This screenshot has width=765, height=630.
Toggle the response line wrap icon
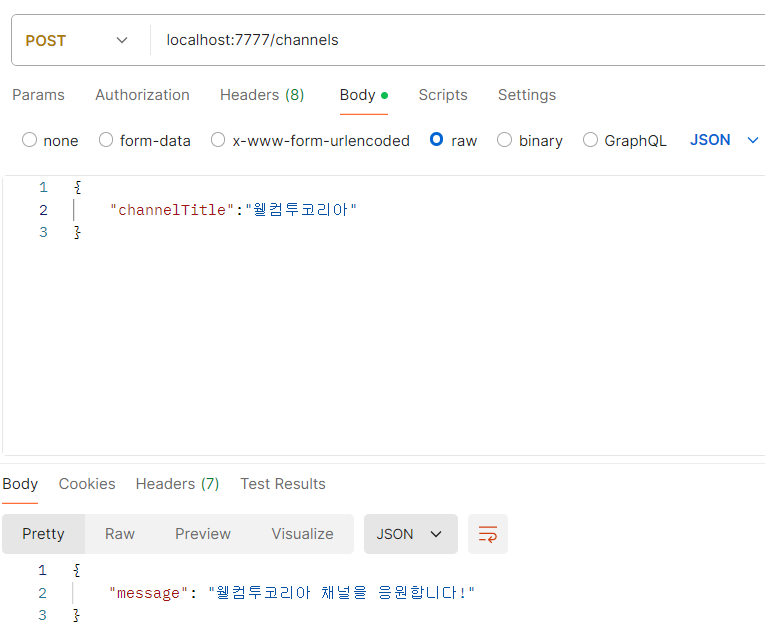[x=488, y=534]
